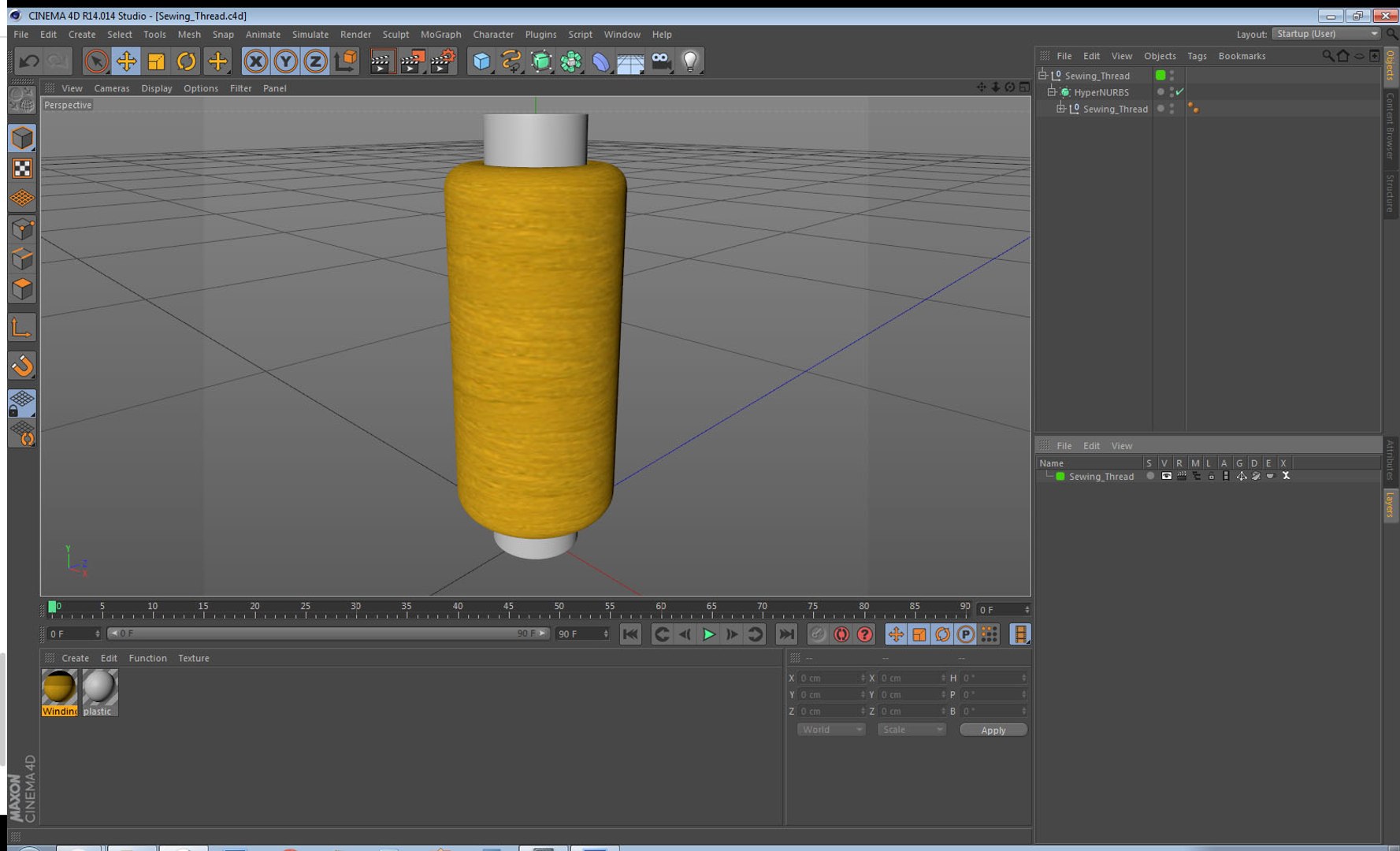This screenshot has width=1400, height=851.
Task: Toggle HyperNURBS green enable checkmark
Action: 1179,92
